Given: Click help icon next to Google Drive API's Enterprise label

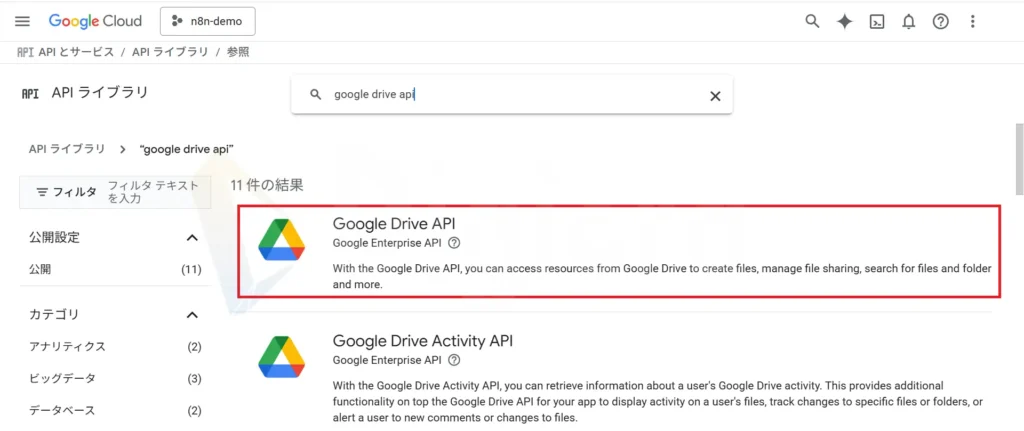Looking at the screenshot, I should click(455, 243).
